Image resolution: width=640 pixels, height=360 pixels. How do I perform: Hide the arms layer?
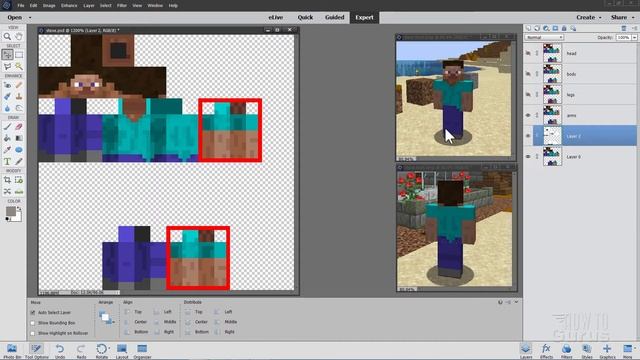pos(528,115)
